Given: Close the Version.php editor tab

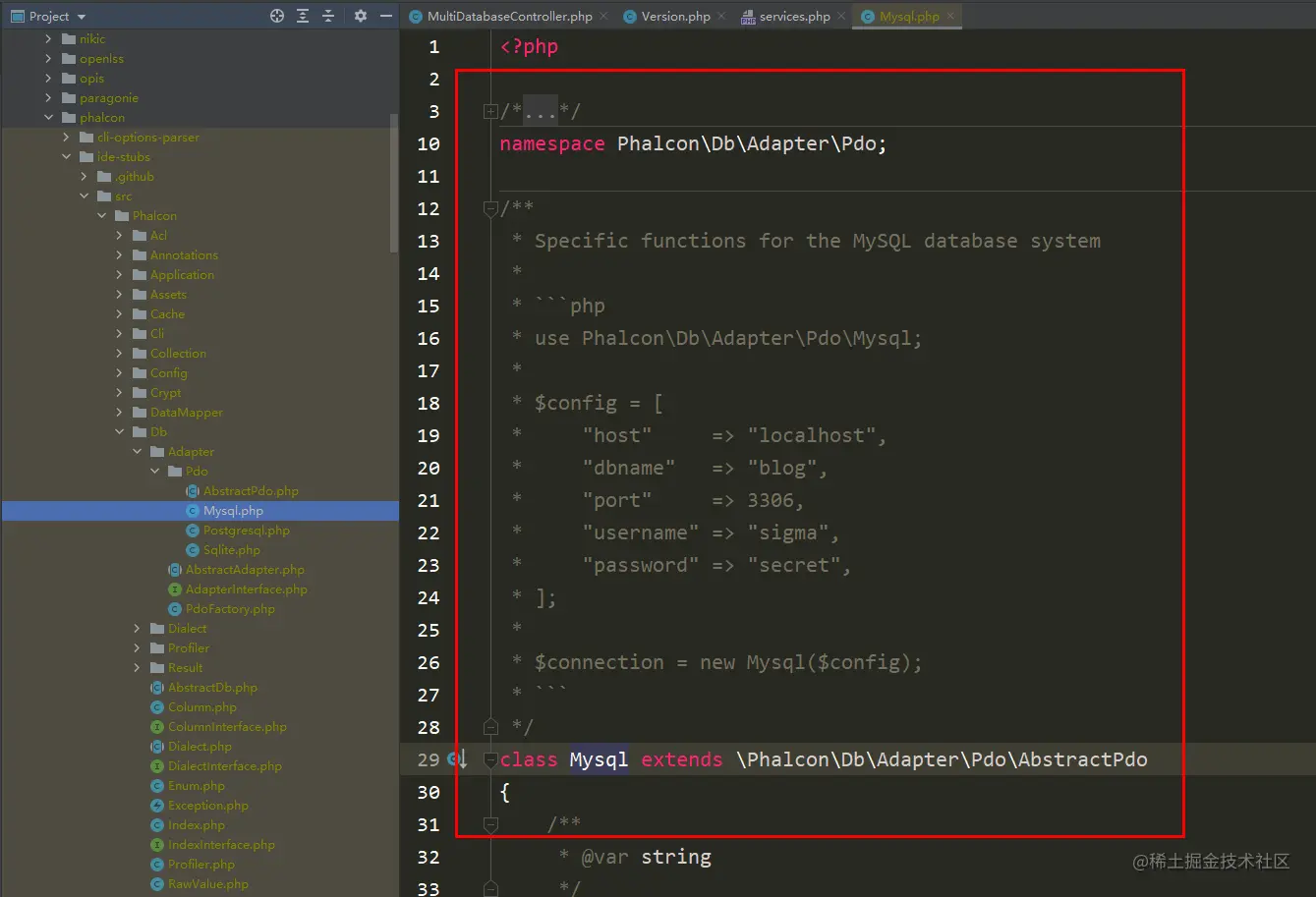Looking at the screenshot, I should [721, 17].
